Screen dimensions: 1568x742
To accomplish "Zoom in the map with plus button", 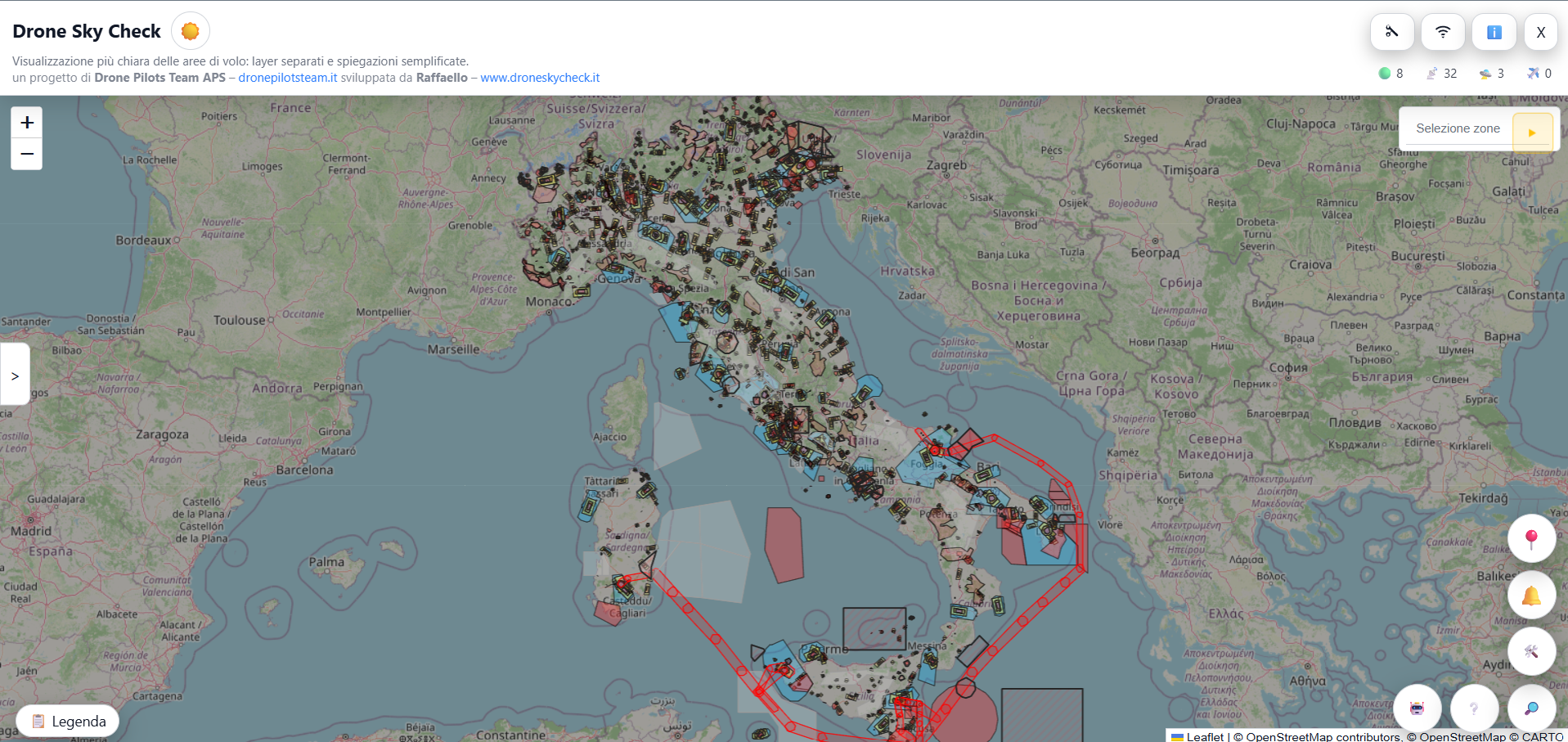I will click(27, 122).
